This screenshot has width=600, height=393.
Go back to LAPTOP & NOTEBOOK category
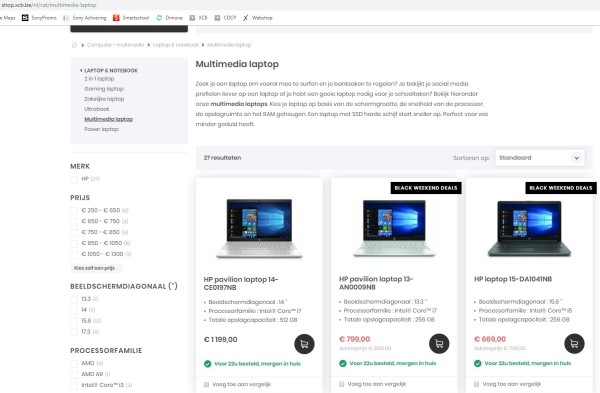coord(109,70)
